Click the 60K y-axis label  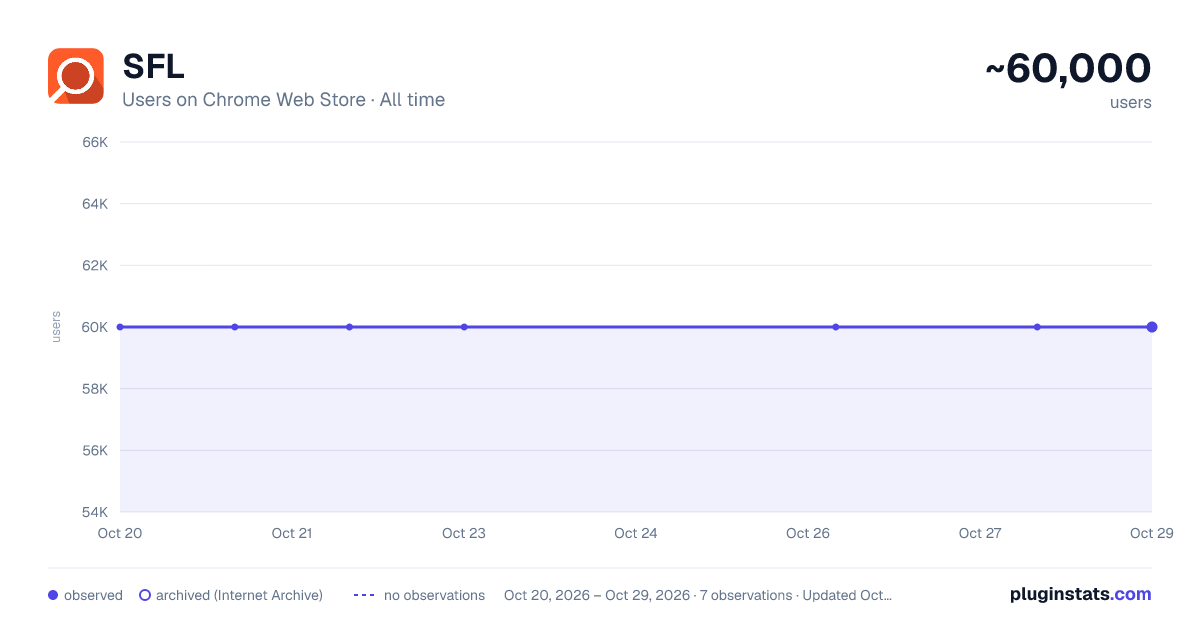[x=95, y=327]
